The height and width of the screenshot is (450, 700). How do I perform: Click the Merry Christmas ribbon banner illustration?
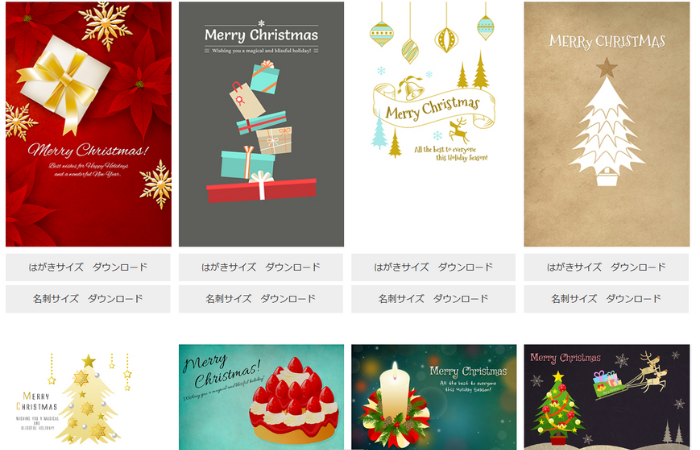click(x=433, y=108)
